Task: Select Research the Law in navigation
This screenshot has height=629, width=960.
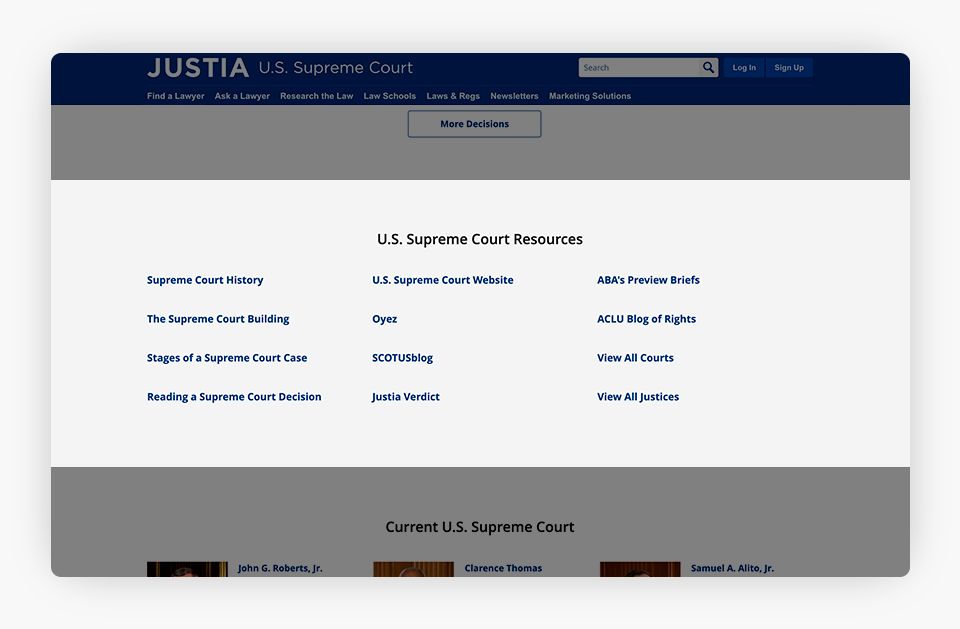Action: point(316,96)
